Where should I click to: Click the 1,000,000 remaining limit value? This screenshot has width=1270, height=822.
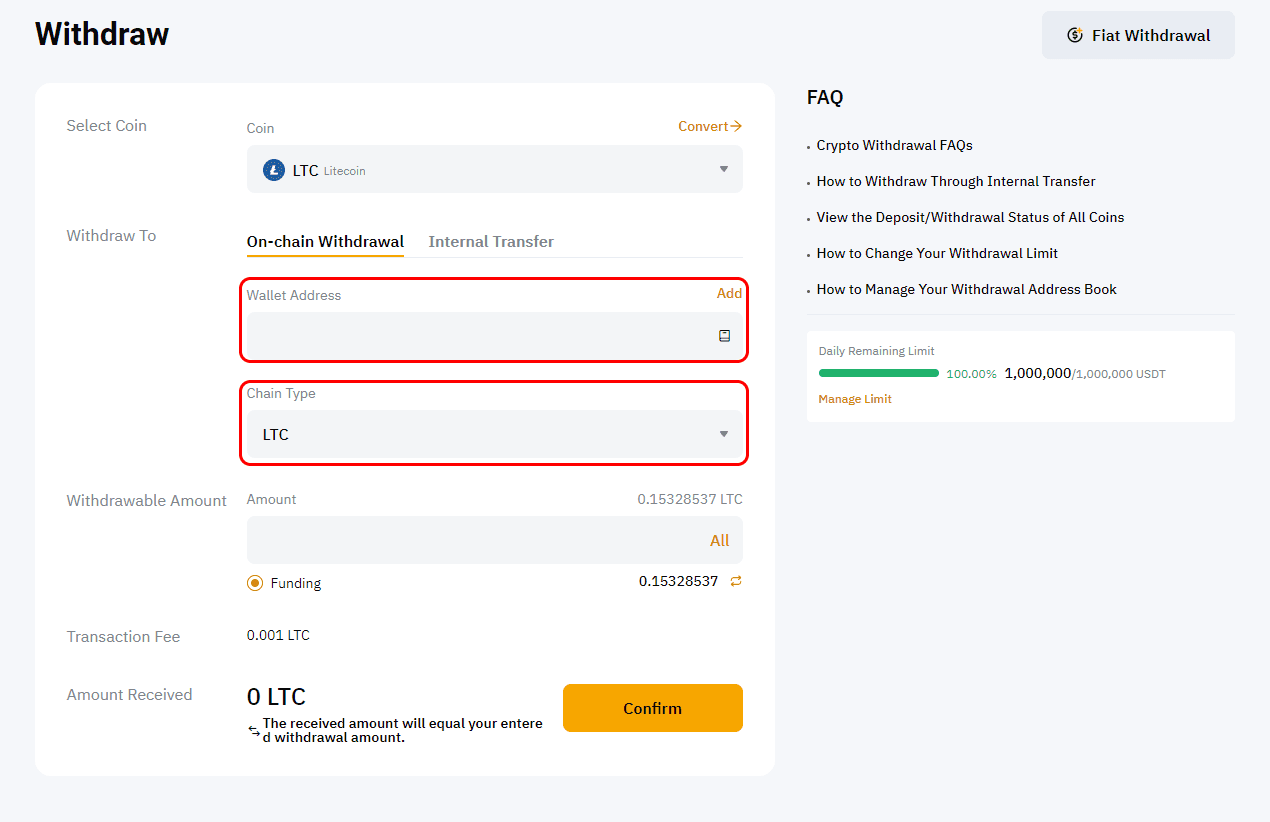tap(1038, 373)
